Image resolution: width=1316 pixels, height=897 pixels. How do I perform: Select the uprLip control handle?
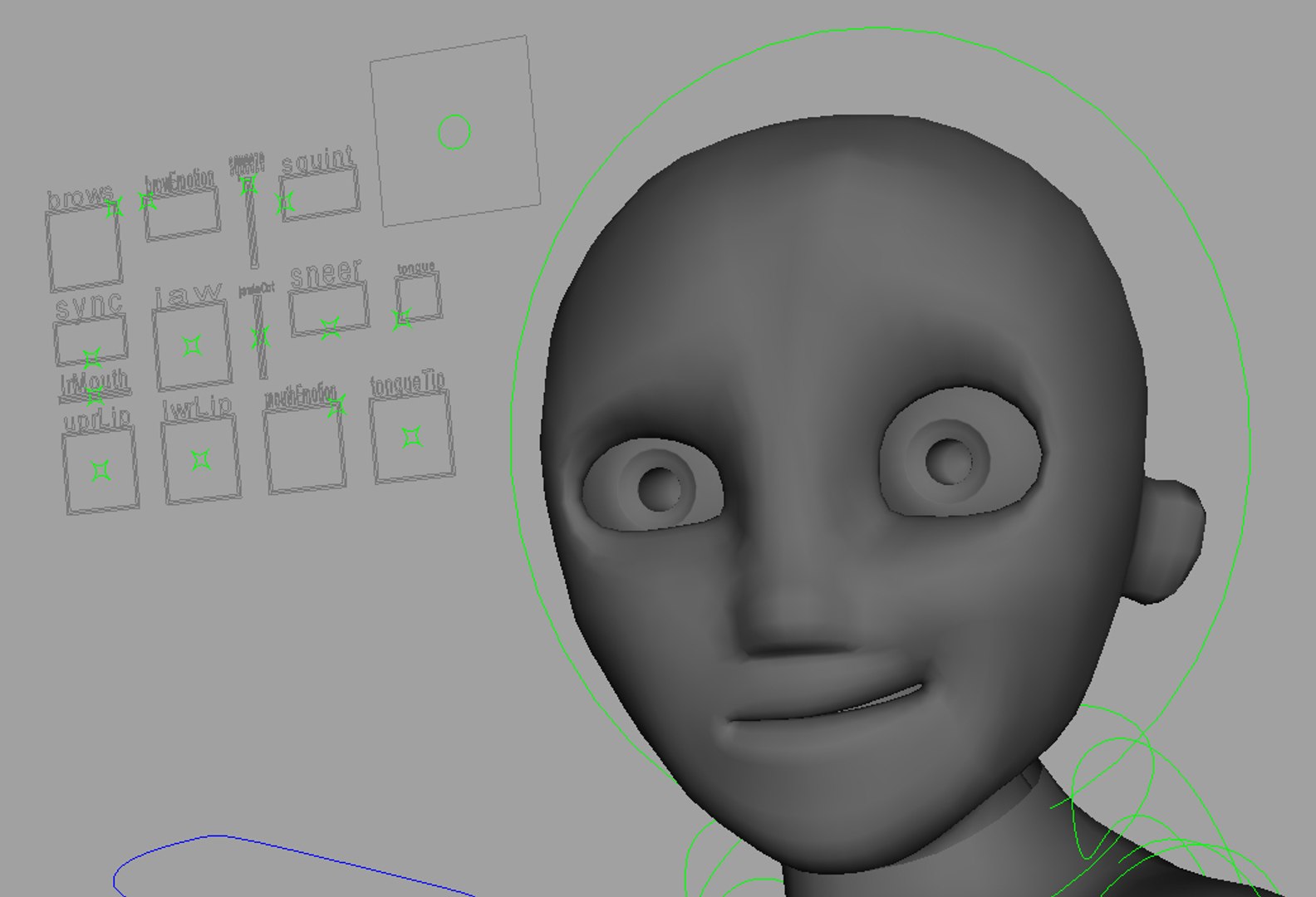point(101,471)
